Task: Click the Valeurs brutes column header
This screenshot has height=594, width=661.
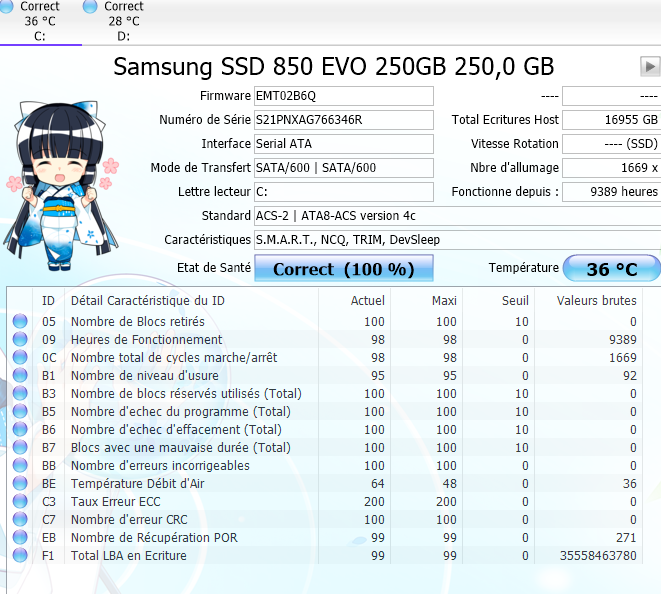Action: pos(588,301)
